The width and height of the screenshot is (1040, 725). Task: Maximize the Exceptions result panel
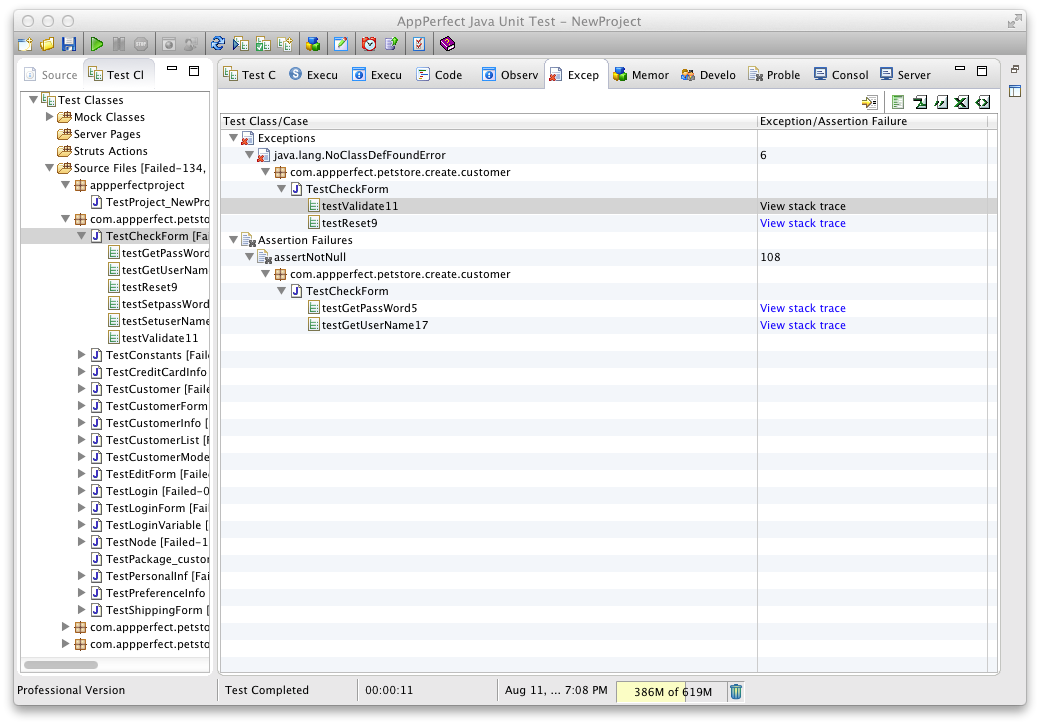coord(982,71)
